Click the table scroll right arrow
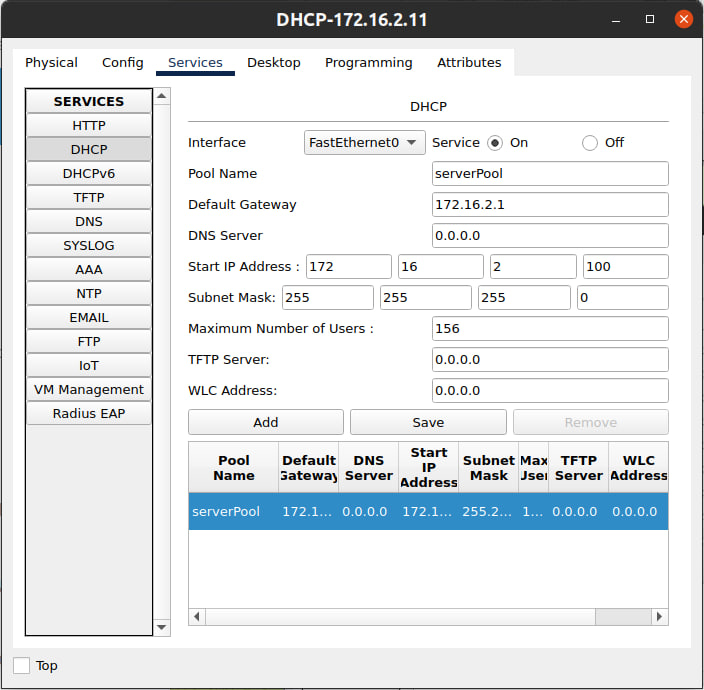This screenshot has width=704, height=690. point(659,616)
